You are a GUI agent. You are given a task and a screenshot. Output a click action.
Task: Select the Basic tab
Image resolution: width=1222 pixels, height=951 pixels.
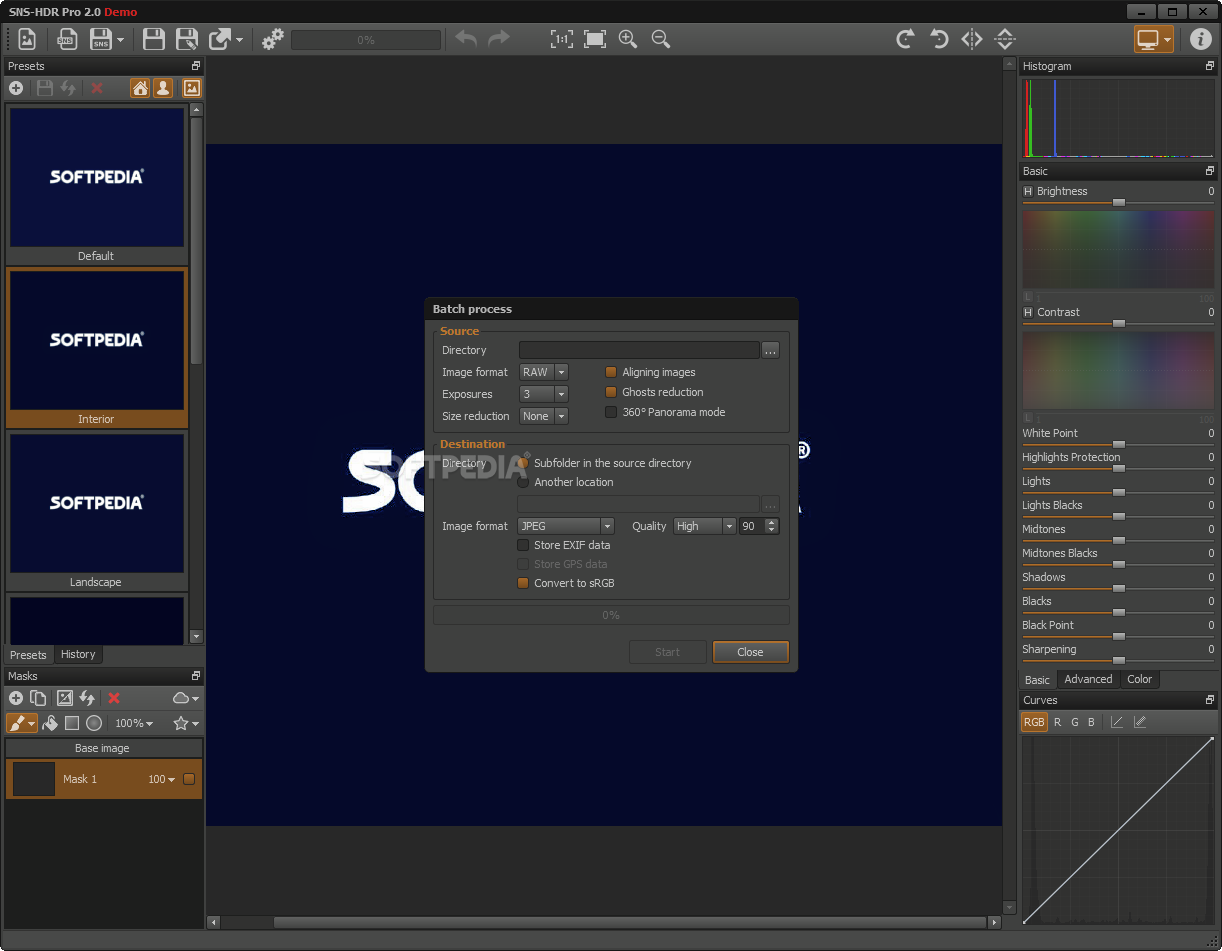(1038, 680)
